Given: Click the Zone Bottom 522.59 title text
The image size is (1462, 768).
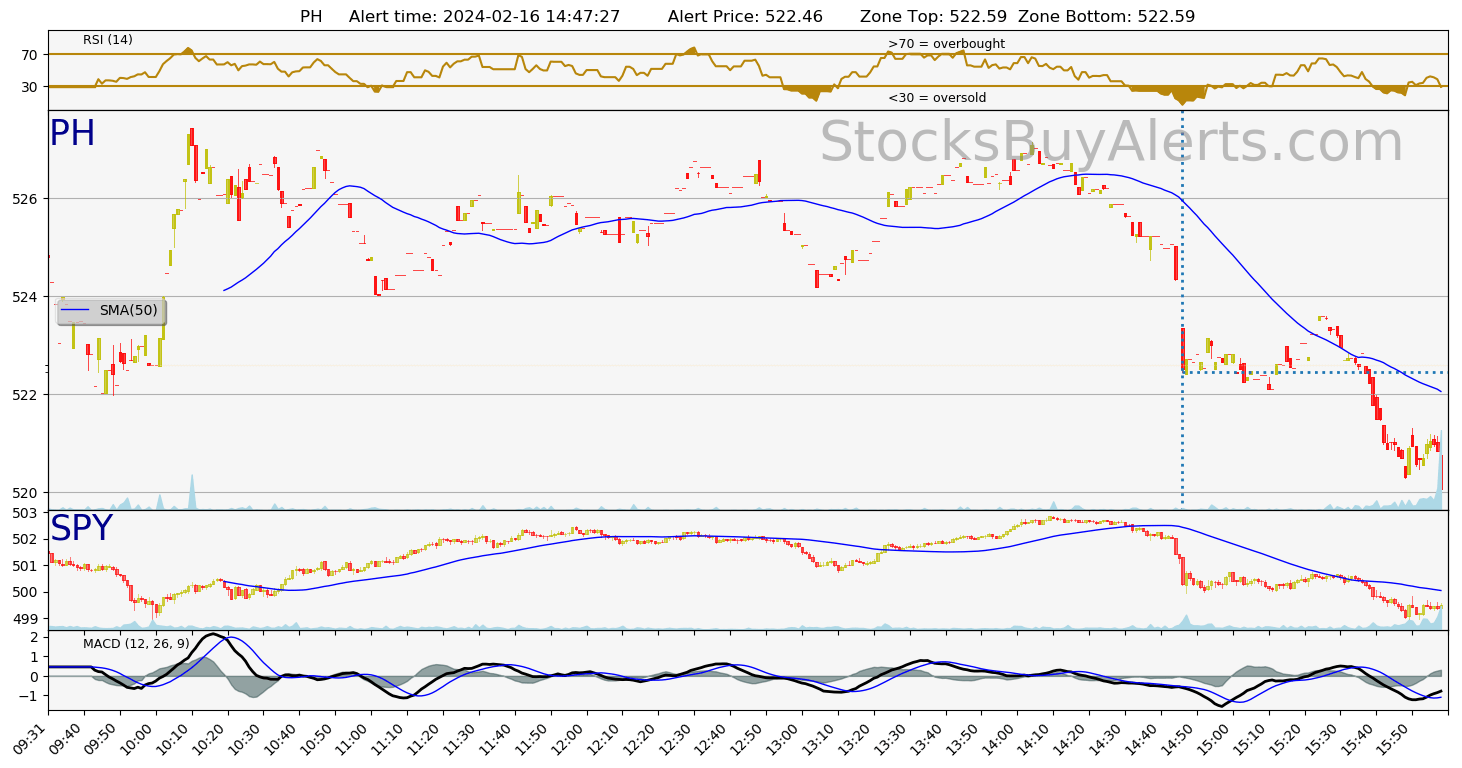Looking at the screenshot, I should (1106, 17).
